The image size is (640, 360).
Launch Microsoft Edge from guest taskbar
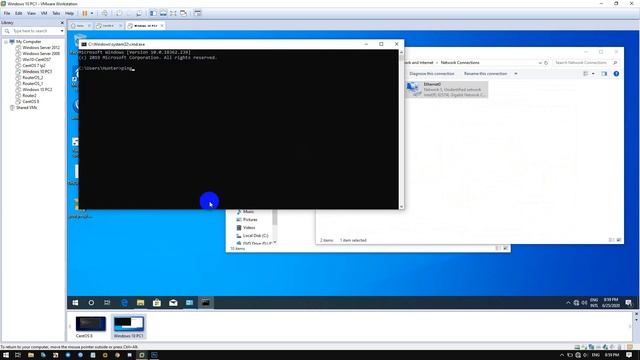point(124,303)
